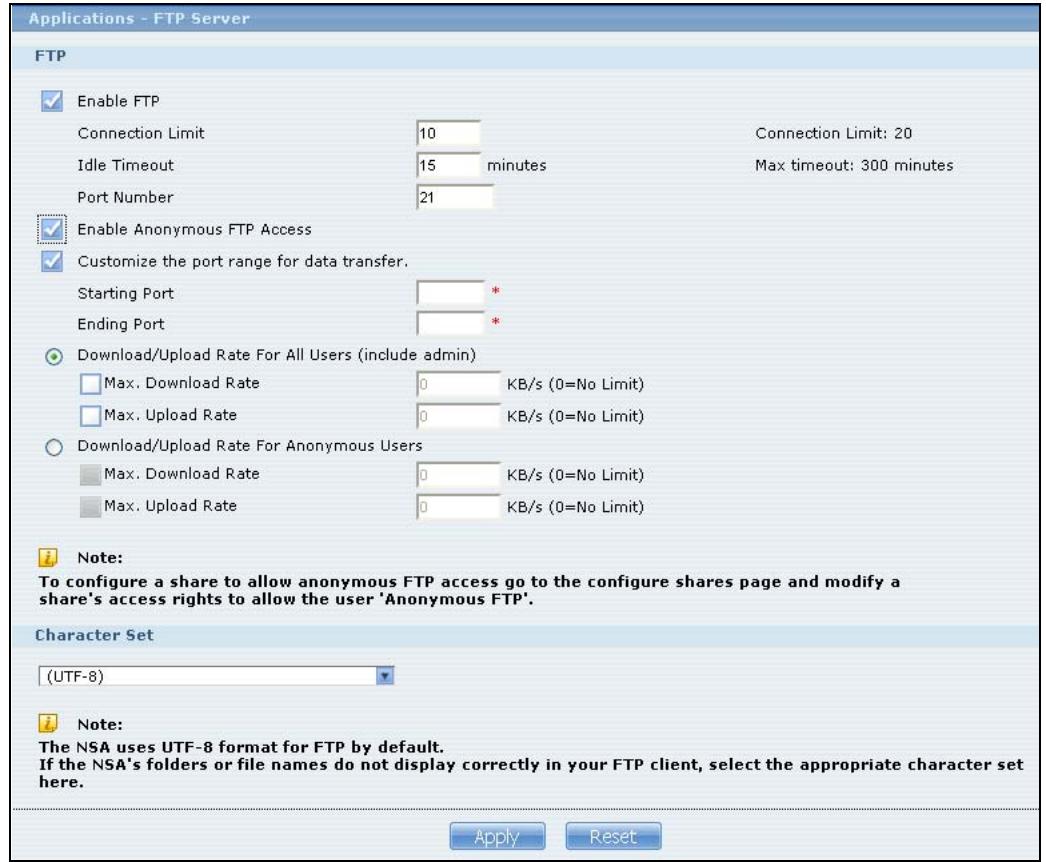The height and width of the screenshot is (862, 1046).
Task: Click the 'minutes' unit text
Action: [516, 165]
